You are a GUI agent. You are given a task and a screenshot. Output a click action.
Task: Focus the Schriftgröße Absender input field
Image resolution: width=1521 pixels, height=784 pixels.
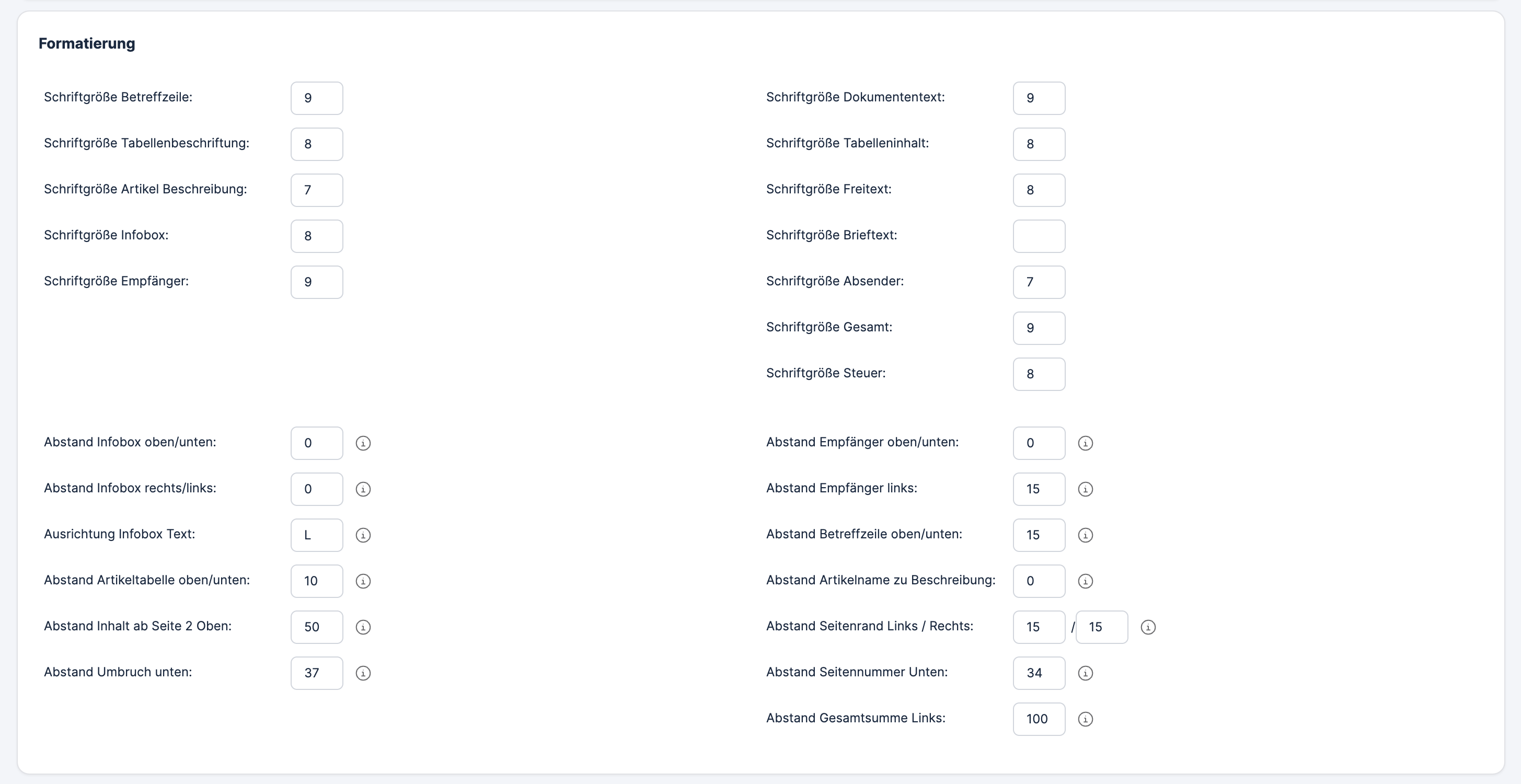tap(1039, 282)
